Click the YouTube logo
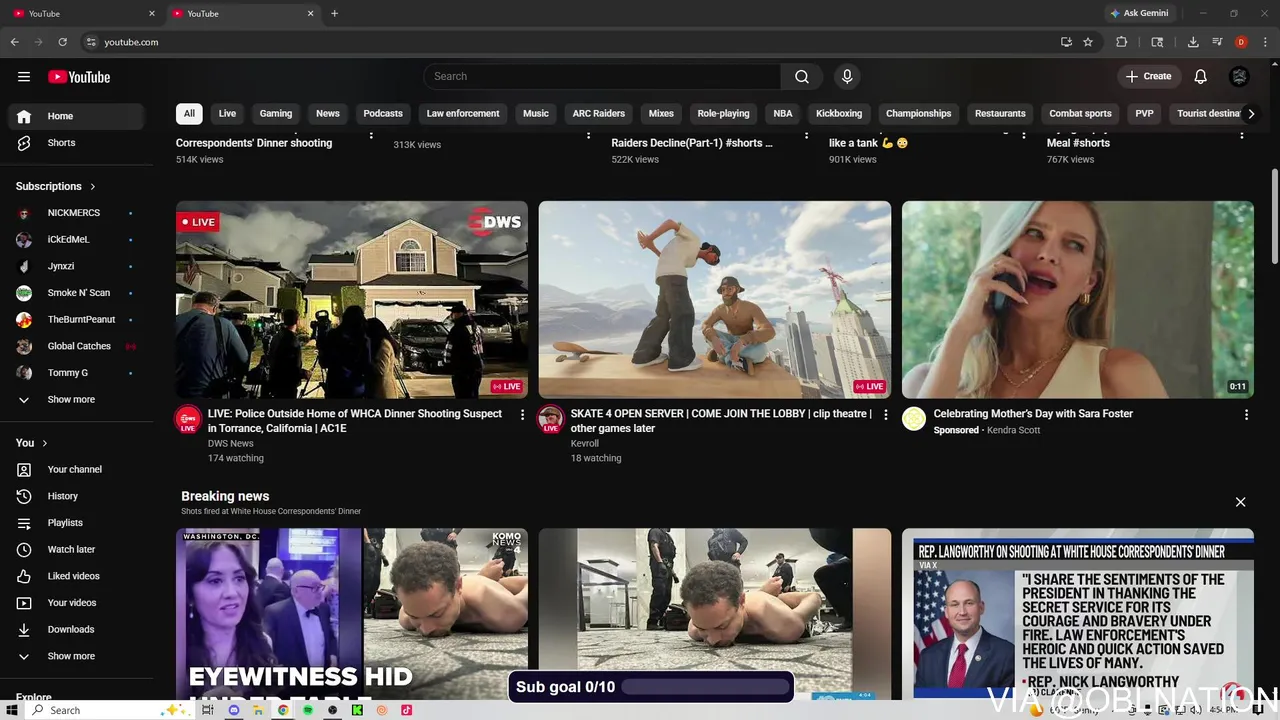1280x720 pixels. click(79, 77)
